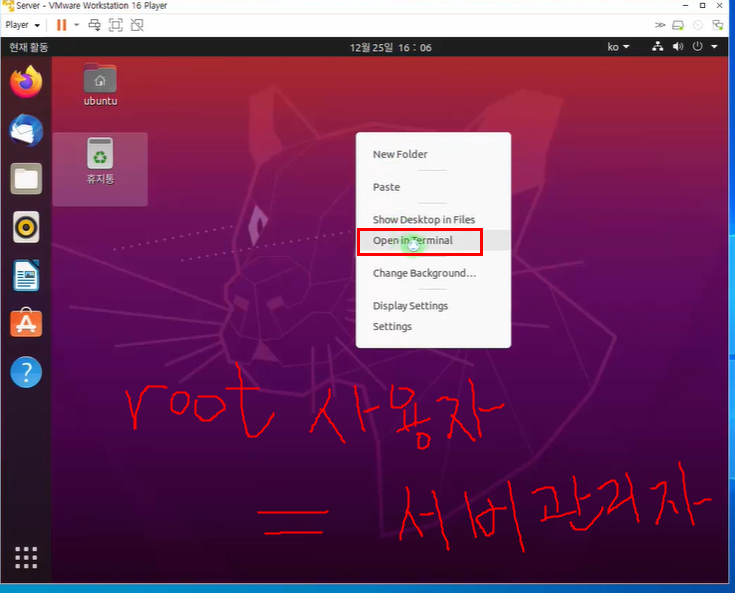Image resolution: width=735 pixels, height=593 pixels.
Task: Open the Help icon in dock
Action: click(26, 372)
